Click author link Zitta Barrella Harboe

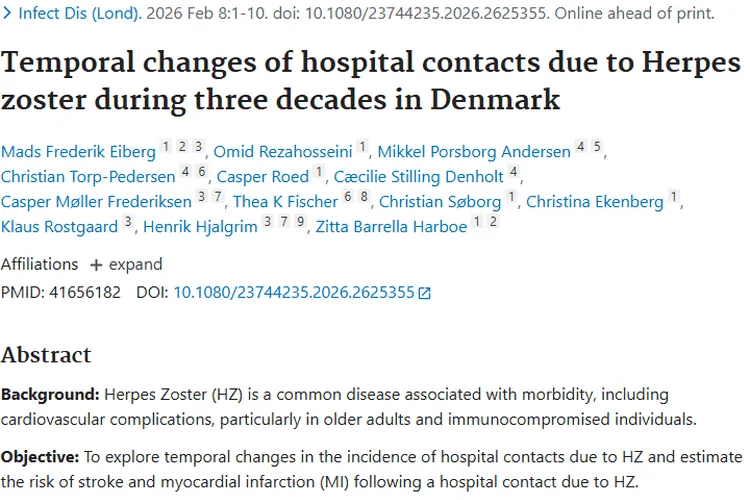[x=390, y=227]
